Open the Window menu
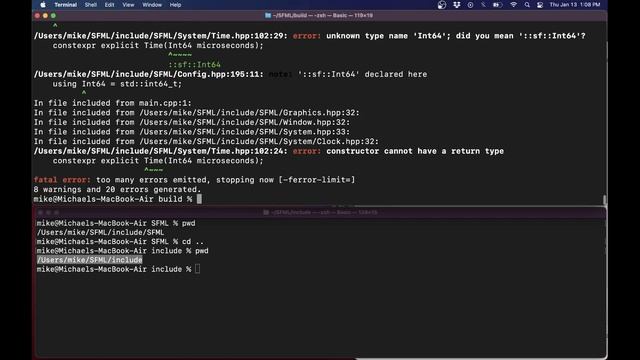Viewport: 640px width, 360px height. (152, 5)
